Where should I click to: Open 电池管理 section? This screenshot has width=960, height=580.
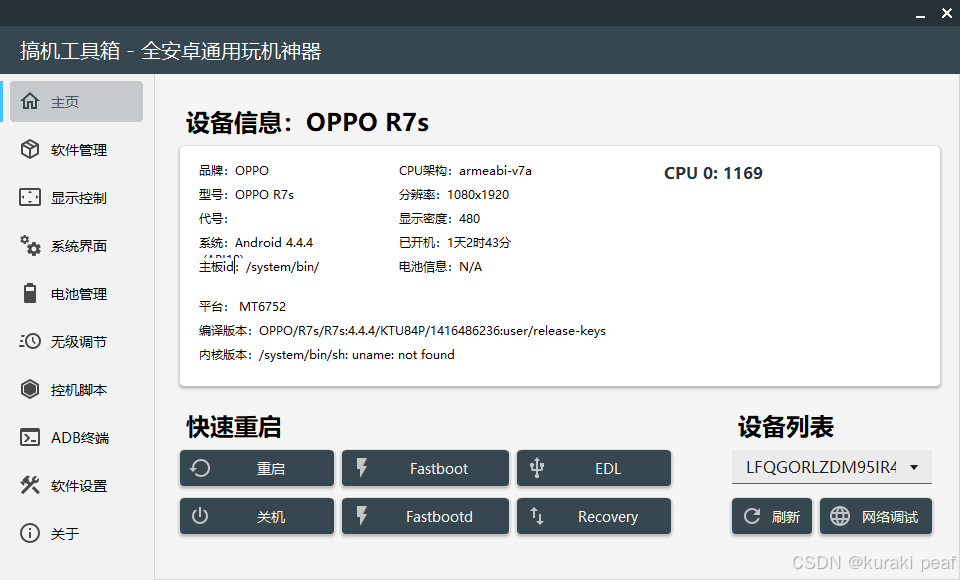[77, 293]
